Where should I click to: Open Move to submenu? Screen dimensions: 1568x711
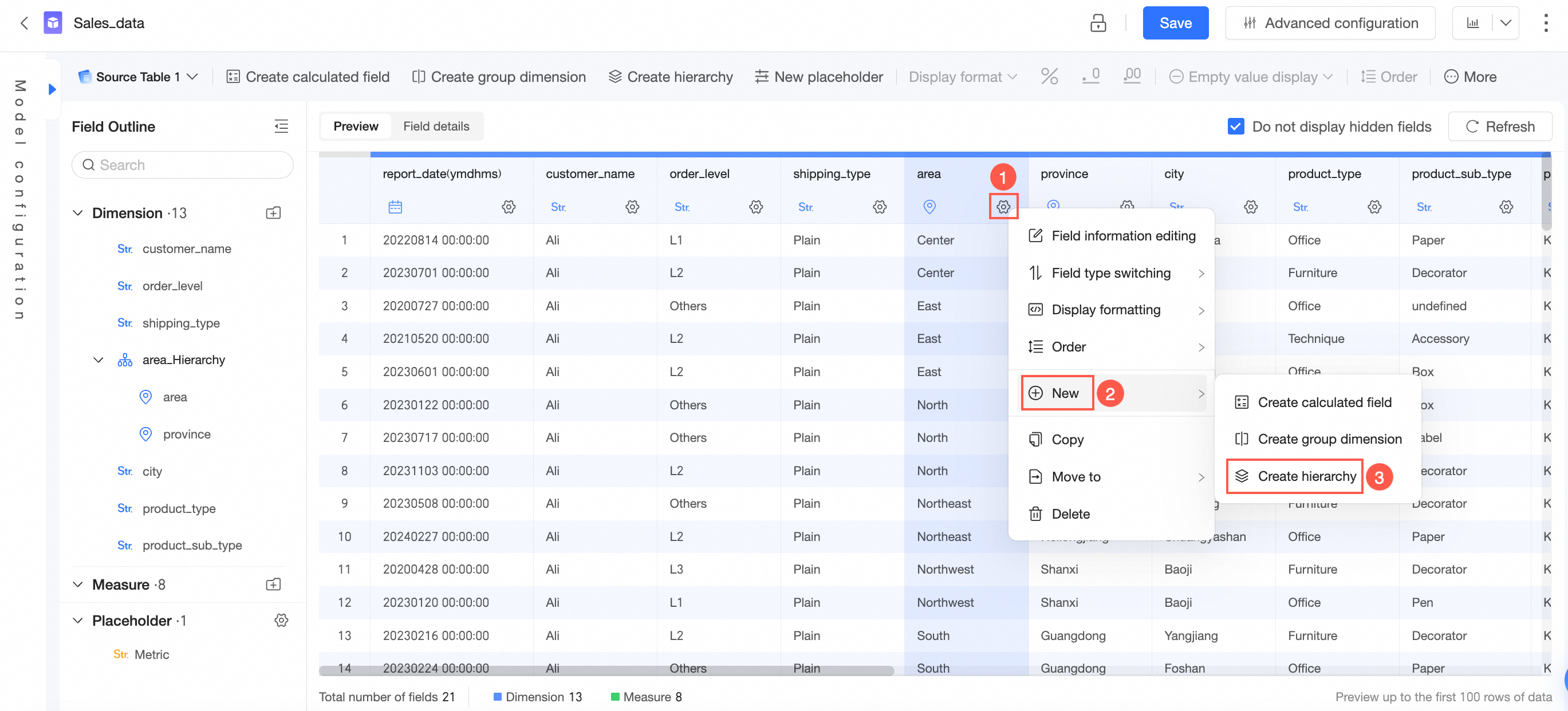click(x=1112, y=477)
